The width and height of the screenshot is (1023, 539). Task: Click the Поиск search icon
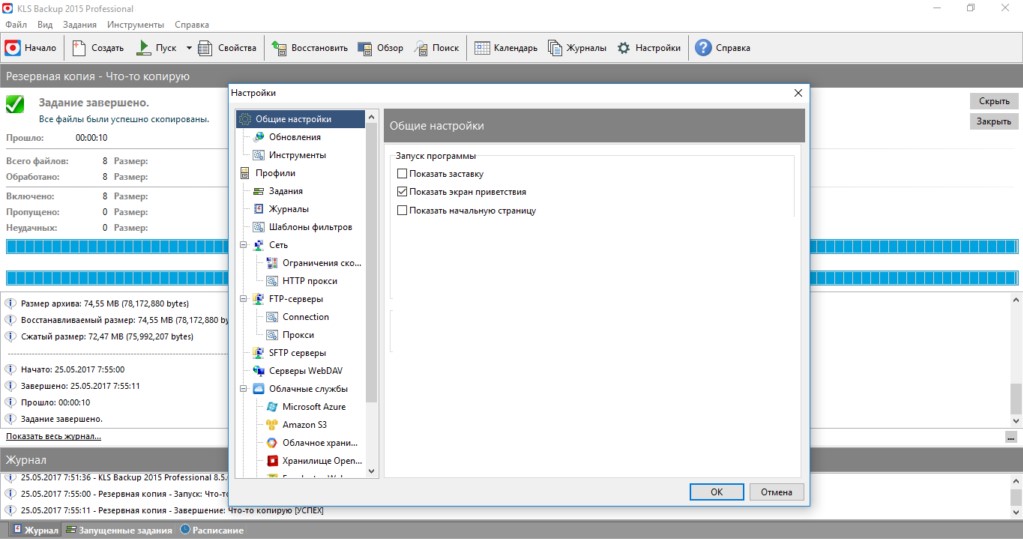click(x=421, y=48)
